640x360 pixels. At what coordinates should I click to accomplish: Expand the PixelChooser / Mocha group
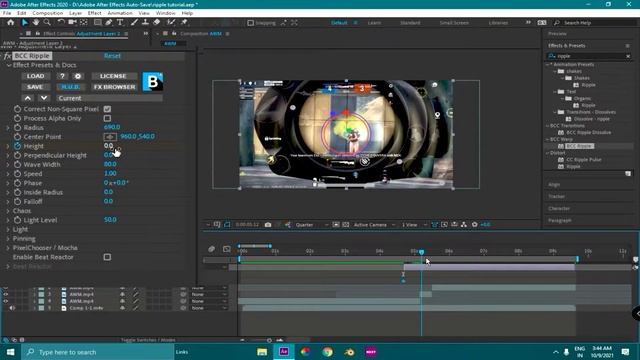click(8, 248)
